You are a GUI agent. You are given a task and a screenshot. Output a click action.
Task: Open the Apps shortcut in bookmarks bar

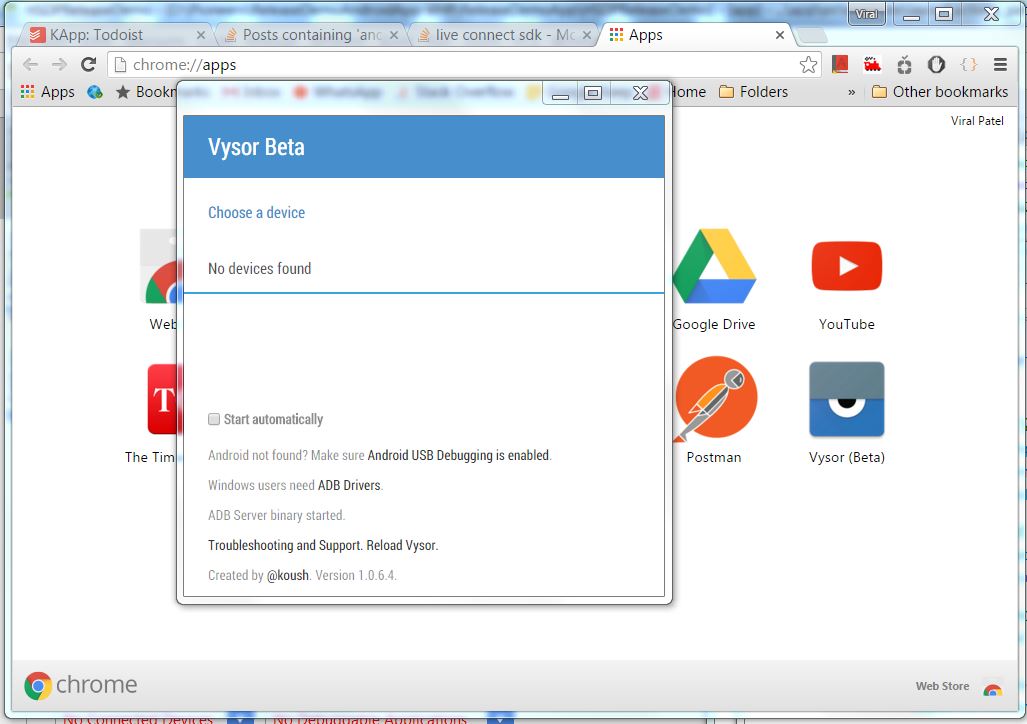pyautogui.click(x=48, y=92)
